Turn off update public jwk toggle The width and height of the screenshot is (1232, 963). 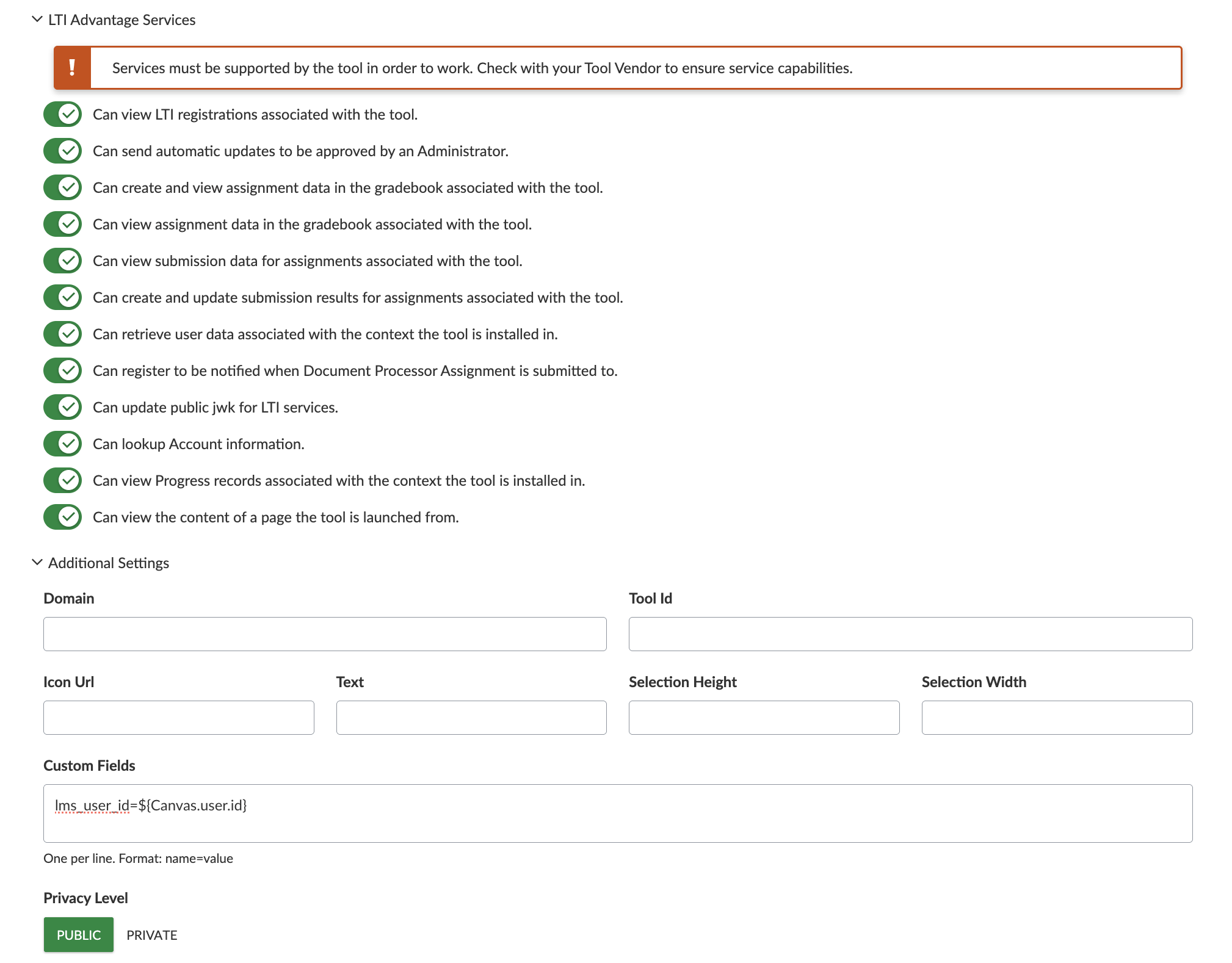click(63, 407)
